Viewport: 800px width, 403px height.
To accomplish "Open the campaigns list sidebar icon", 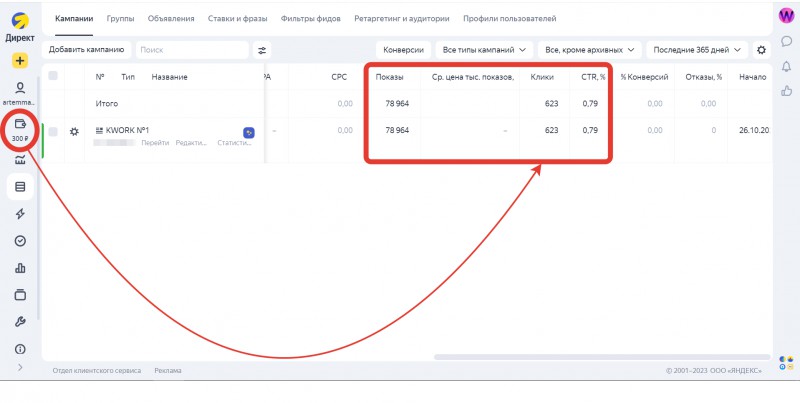I will pyautogui.click(x=20, y=187).
